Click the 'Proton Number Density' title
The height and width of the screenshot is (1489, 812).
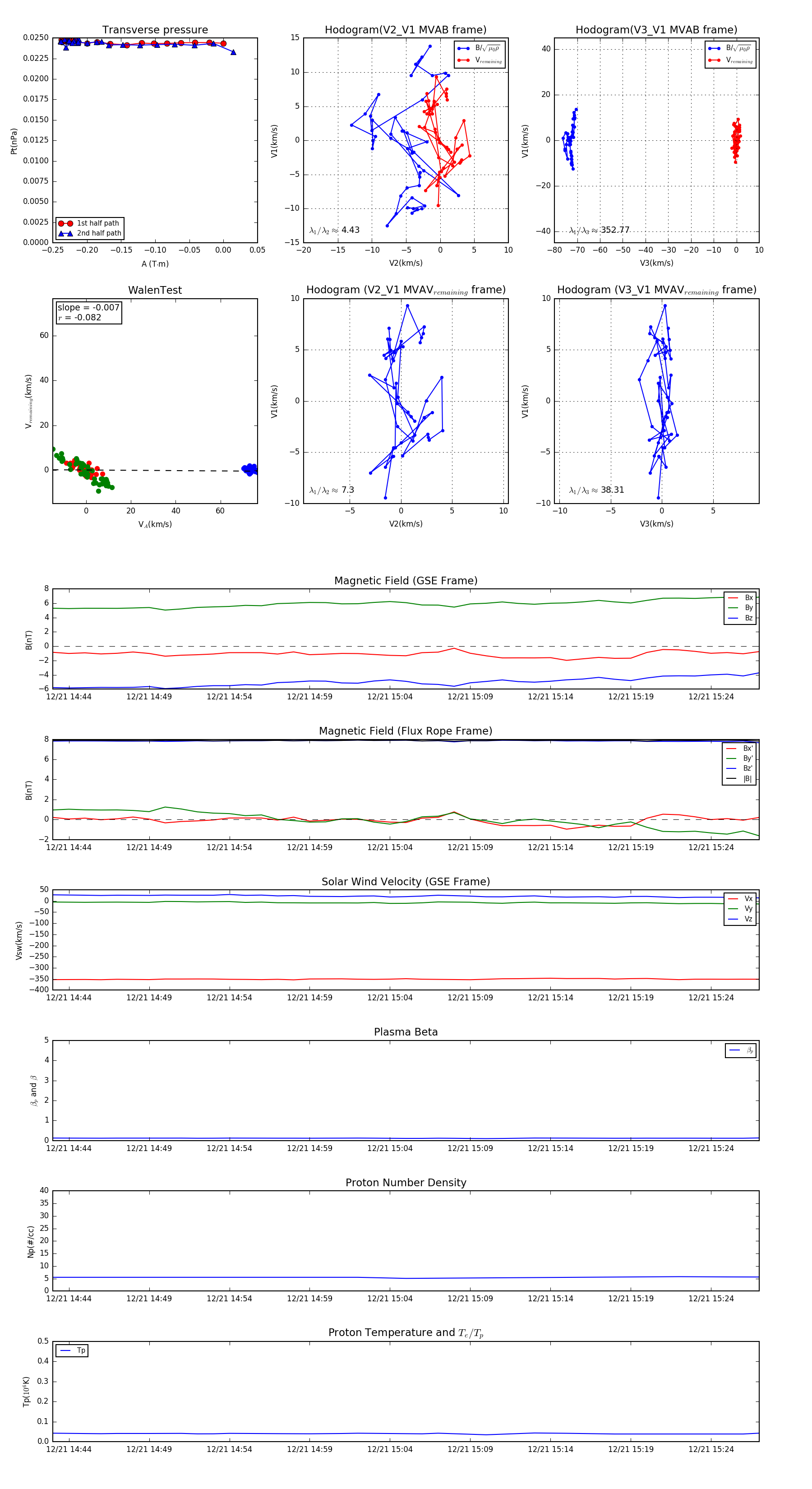(405, 1182)
